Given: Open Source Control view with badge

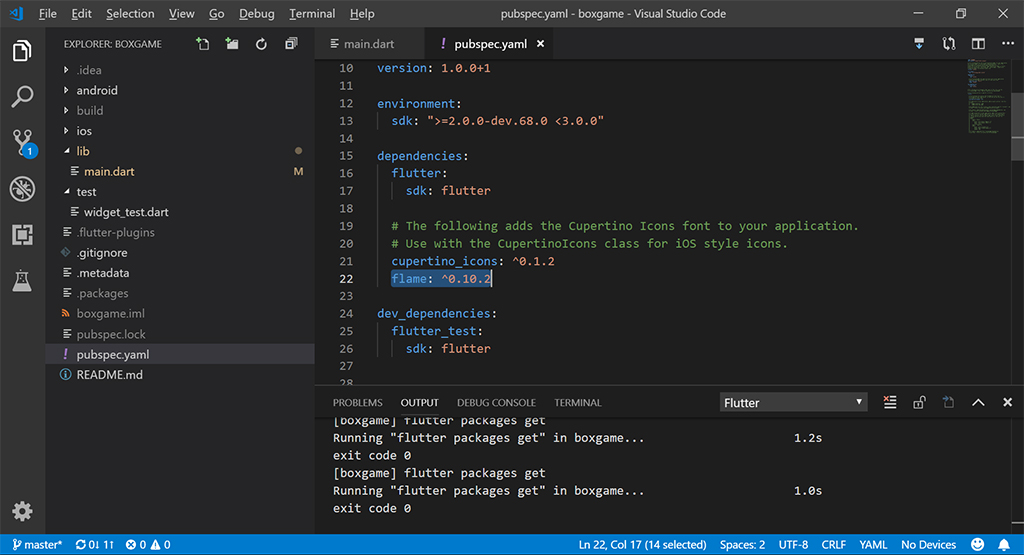Looking at the screenshot, I should [22, 142].
